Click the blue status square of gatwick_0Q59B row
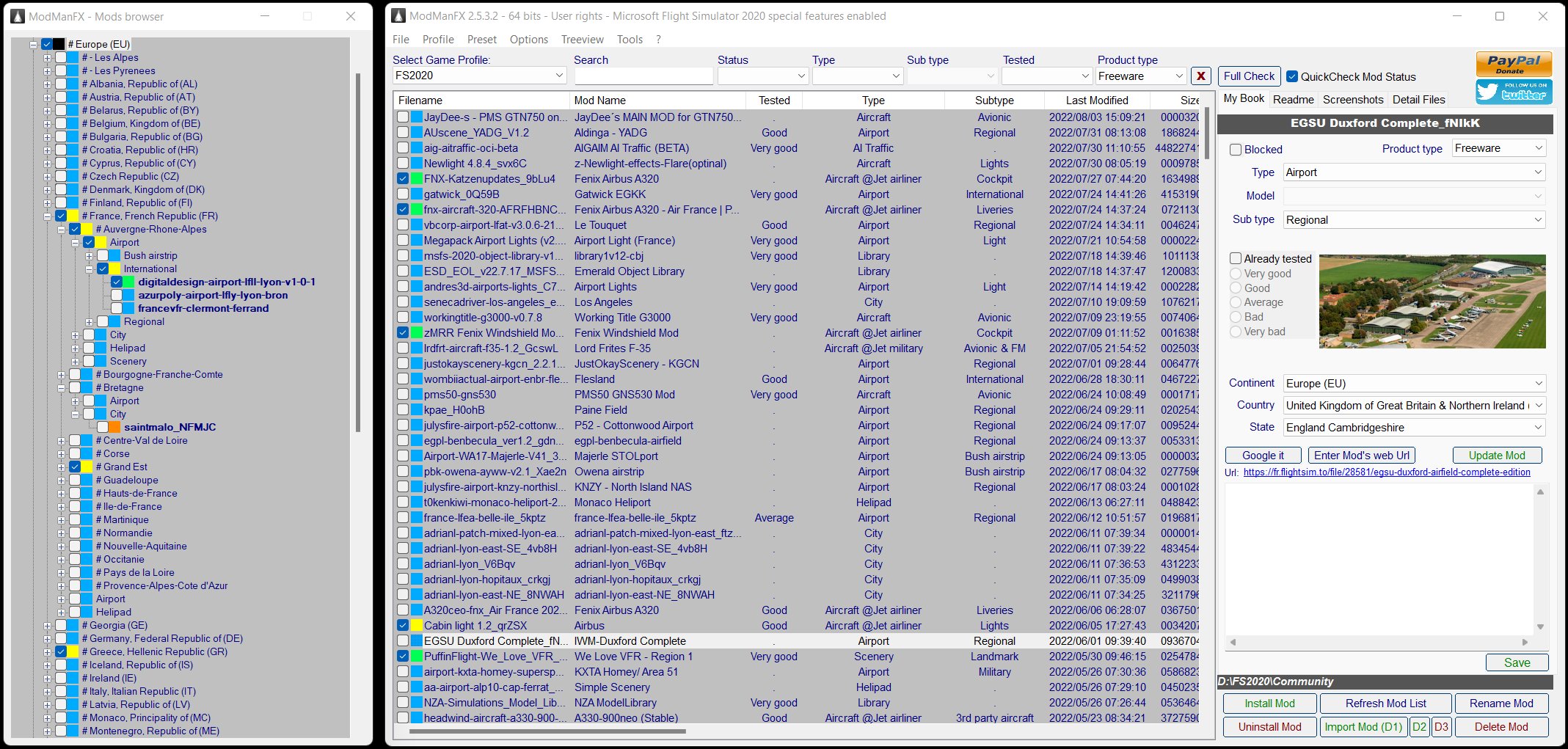Image resolution: width=1568 pixels, height=749 pixels. (x=416, y=194)
